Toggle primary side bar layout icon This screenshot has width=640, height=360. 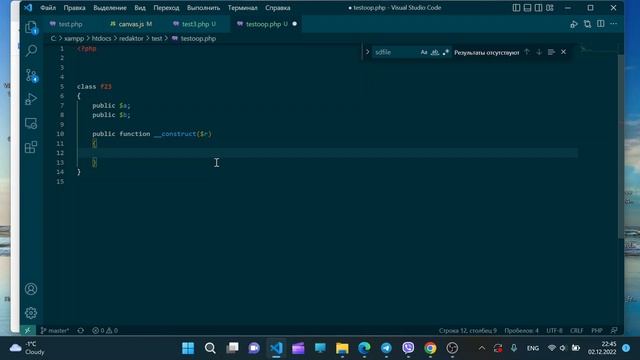pos(516,8)
